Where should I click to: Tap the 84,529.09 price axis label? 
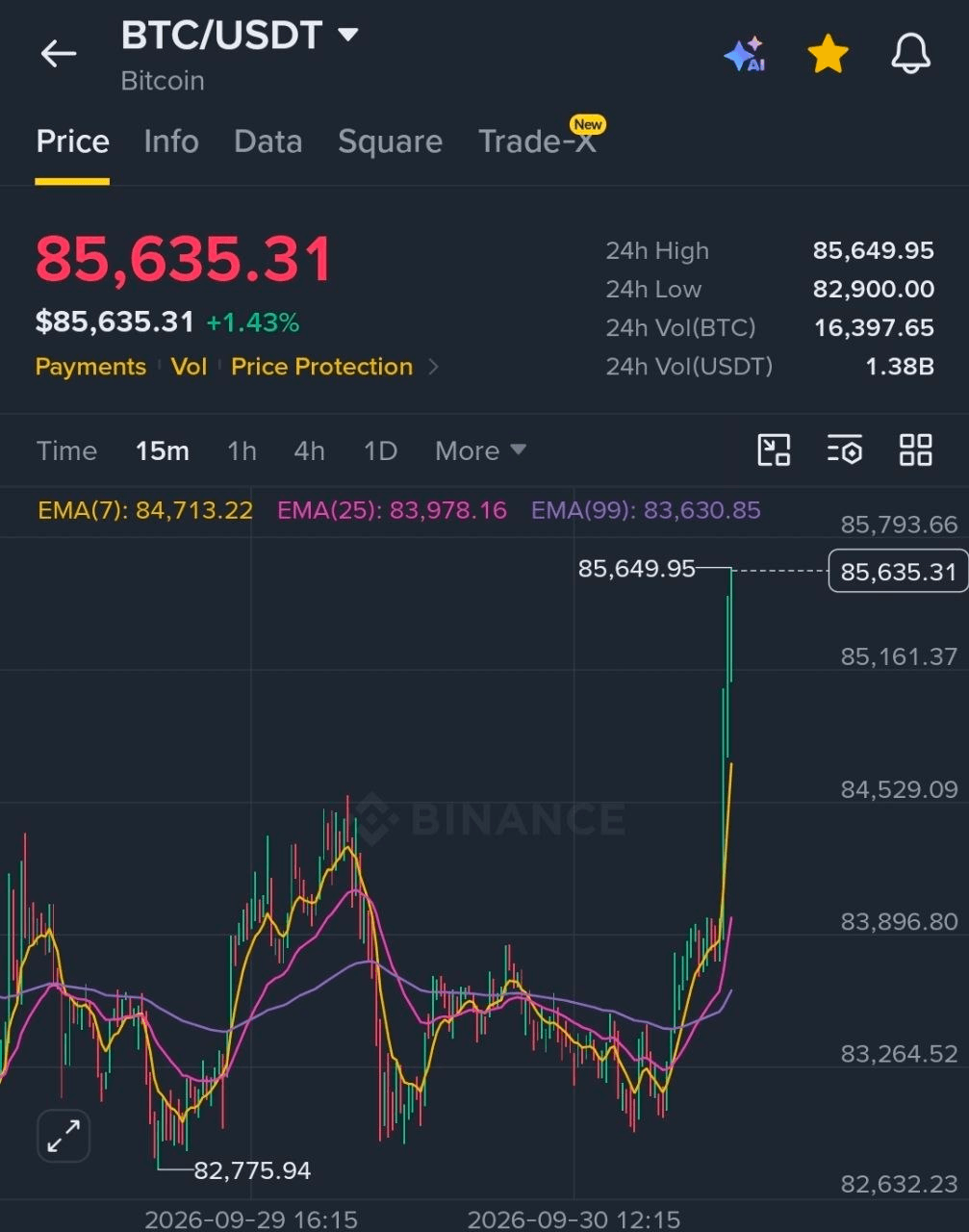pyautogui.click(x=899, y=790)
